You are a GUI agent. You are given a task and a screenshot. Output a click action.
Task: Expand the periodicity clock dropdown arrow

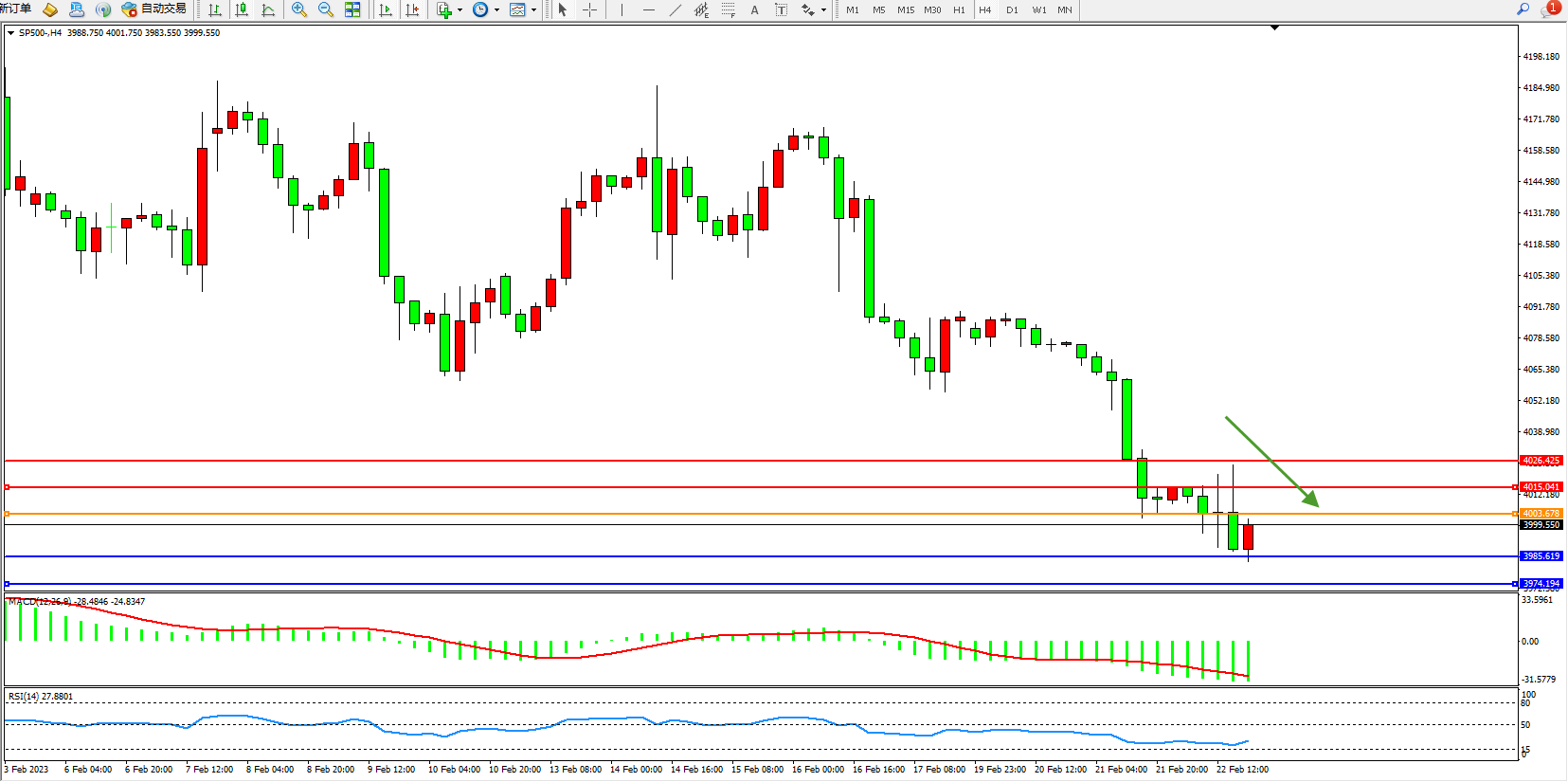[497, 10]
